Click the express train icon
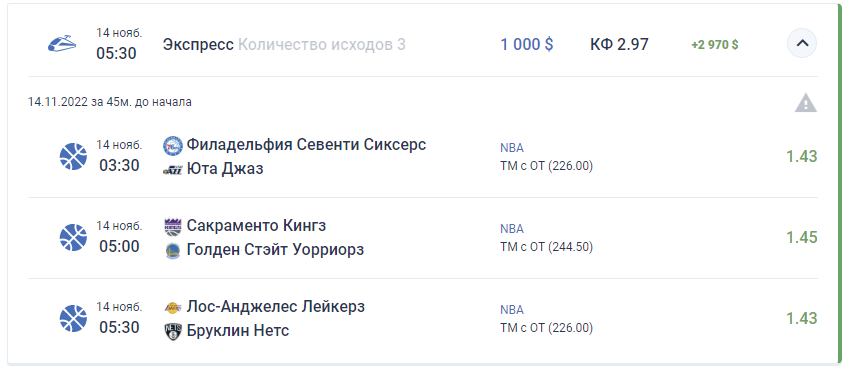This screenshot has height=372, width=842. click(62, 43)
